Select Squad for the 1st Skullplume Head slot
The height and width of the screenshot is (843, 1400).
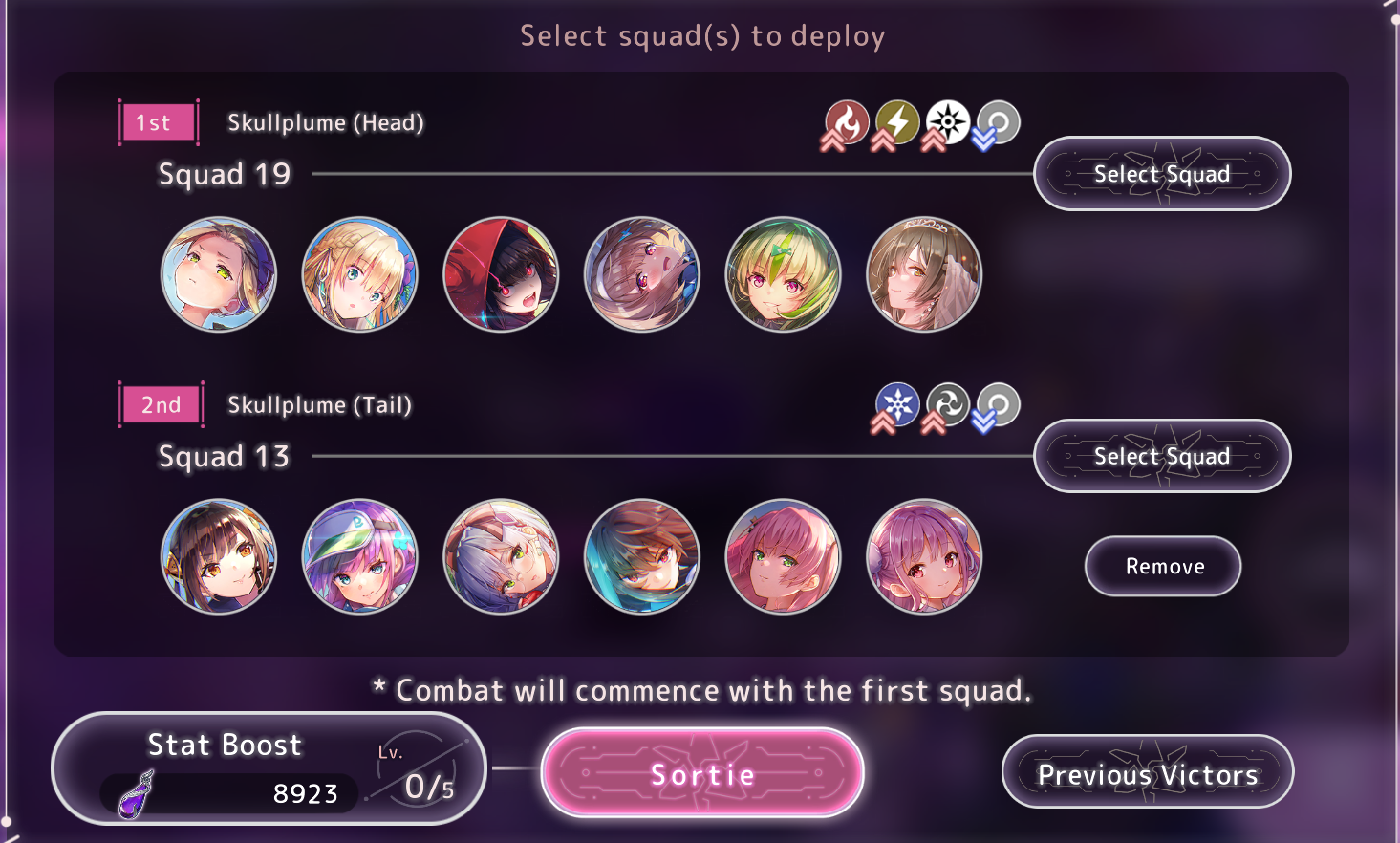[1162, 174]
